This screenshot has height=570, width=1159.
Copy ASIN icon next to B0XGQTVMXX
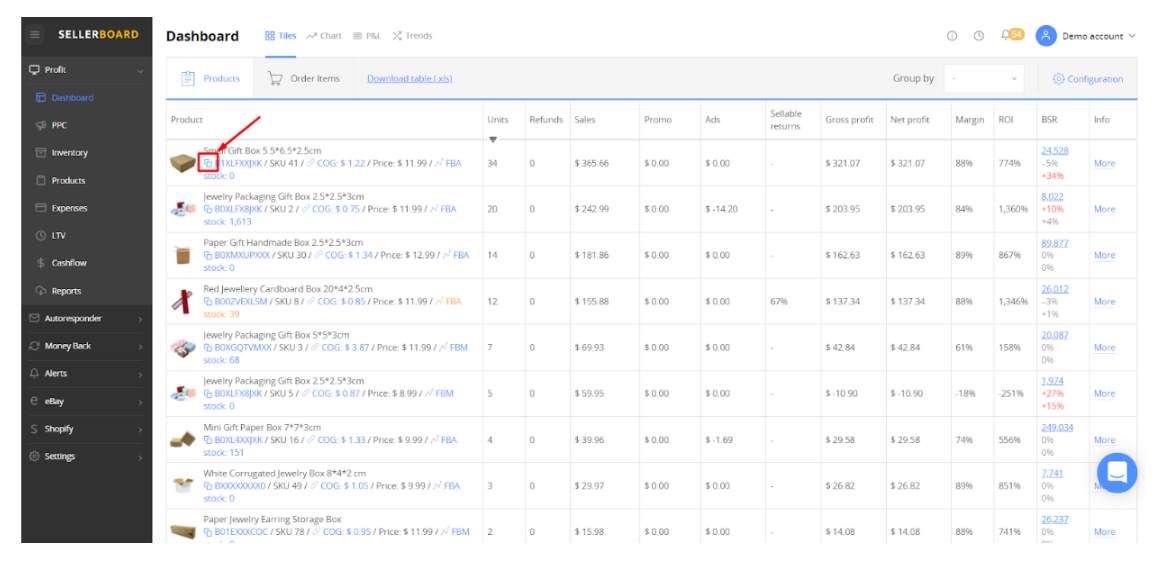(x=208, y=347)
